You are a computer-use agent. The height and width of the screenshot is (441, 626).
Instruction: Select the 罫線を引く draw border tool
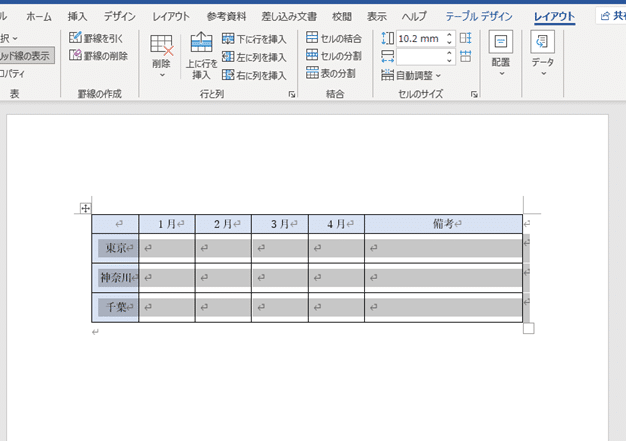click(97, 38)
